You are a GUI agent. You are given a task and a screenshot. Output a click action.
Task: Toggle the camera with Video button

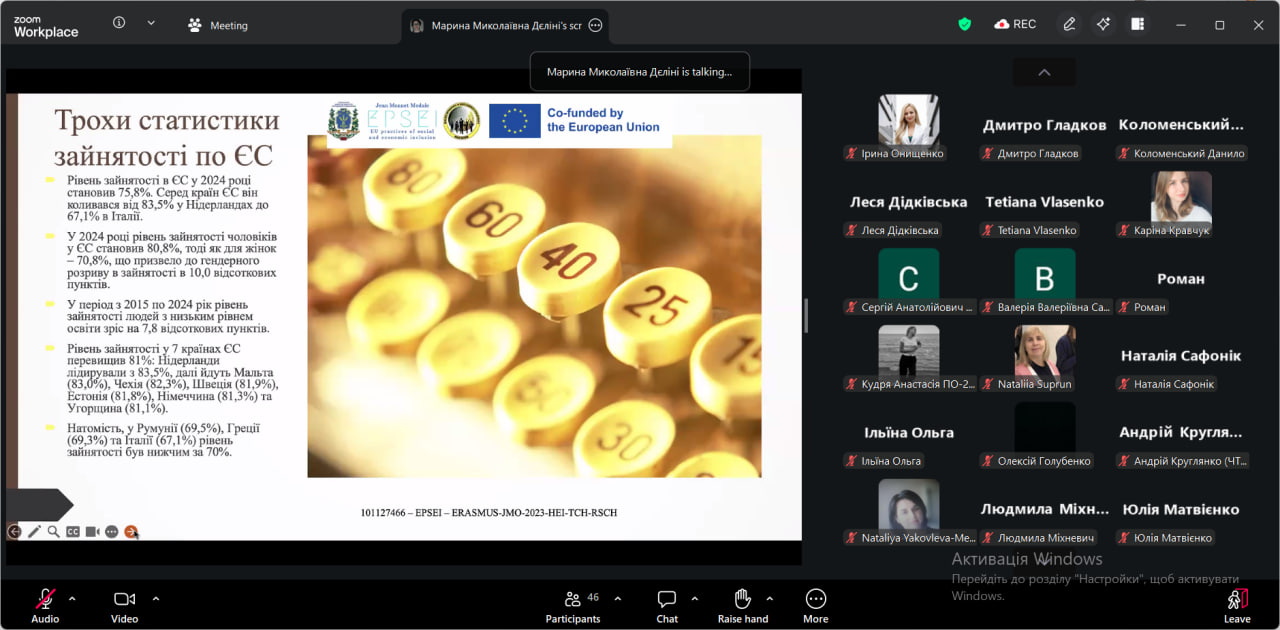tap(124, 605)
